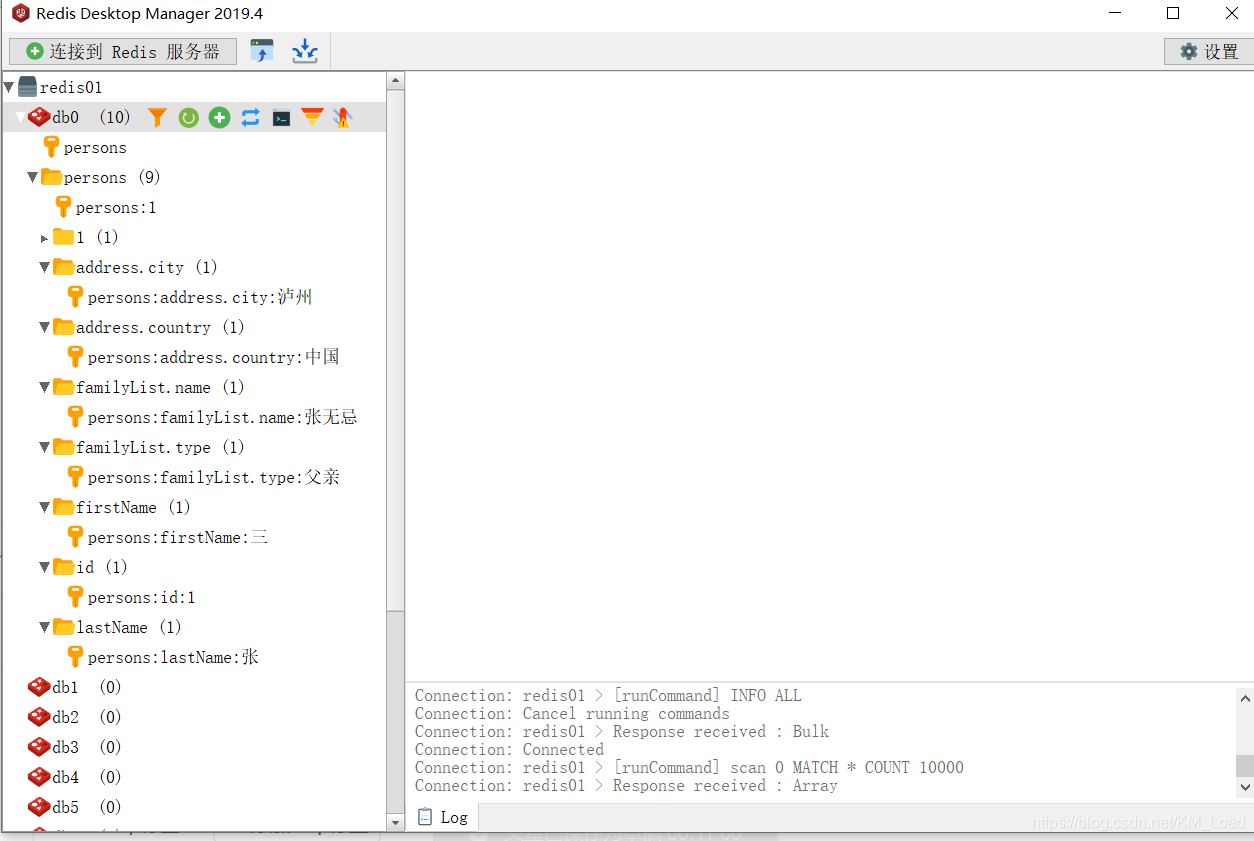This screenshot has width=1254, height=841.
Task: Click key icon of persons:familyList.name:张无忌
Action: (x=75, y=417)
